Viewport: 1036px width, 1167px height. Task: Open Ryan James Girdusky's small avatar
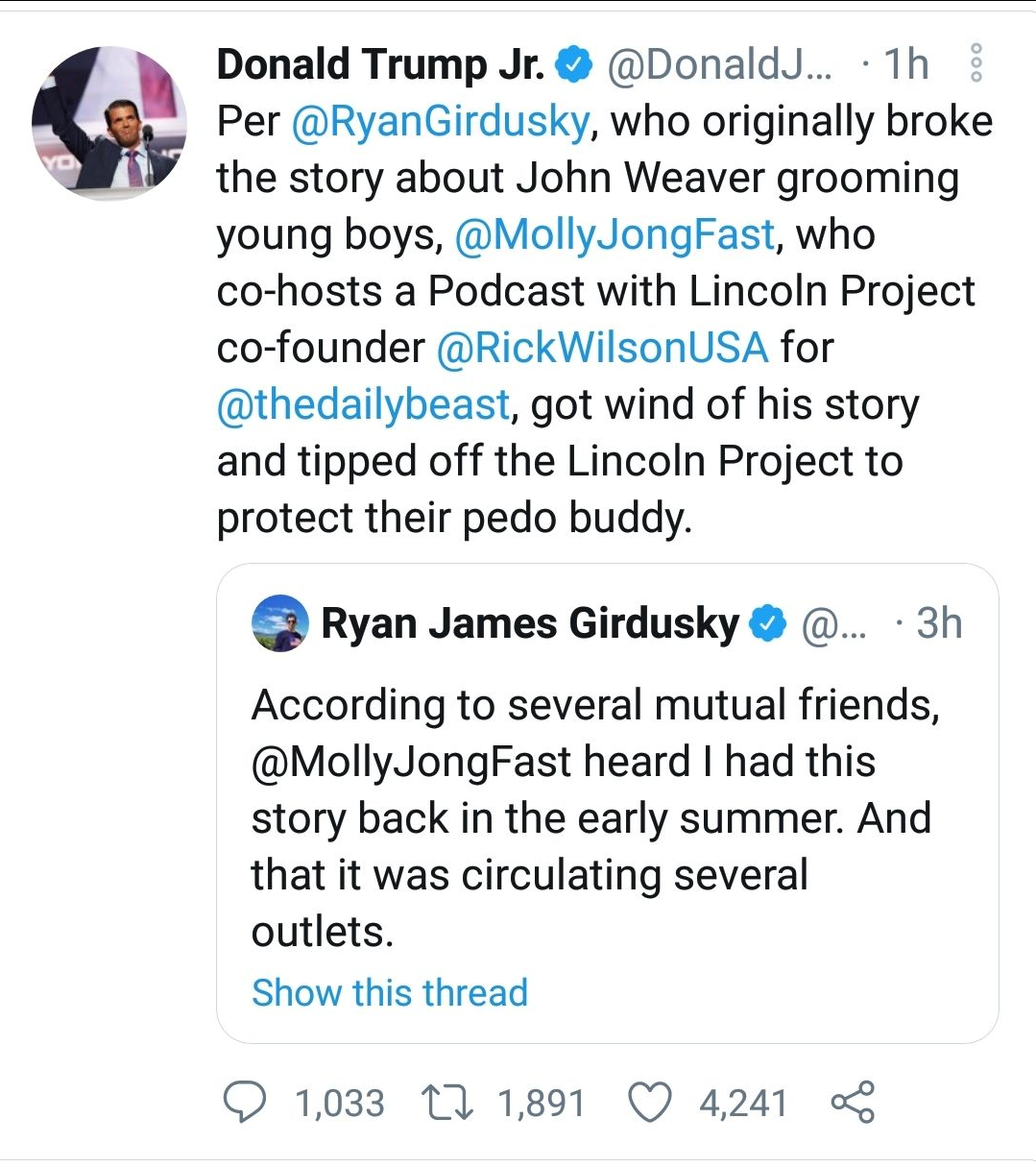(x=279, y=623)
